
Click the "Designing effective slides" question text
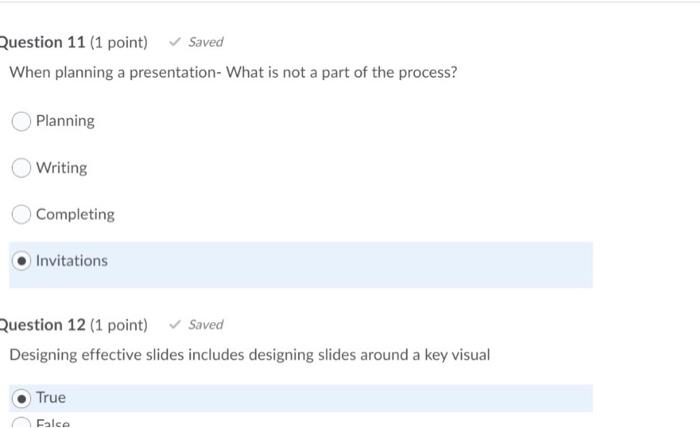coord(250,355)
